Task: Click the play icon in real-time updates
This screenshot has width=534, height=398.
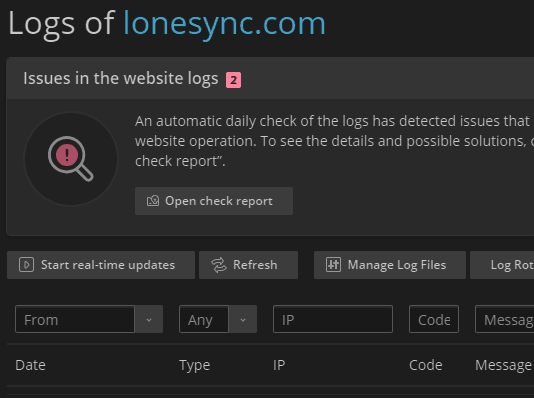Action: point(27,265)
